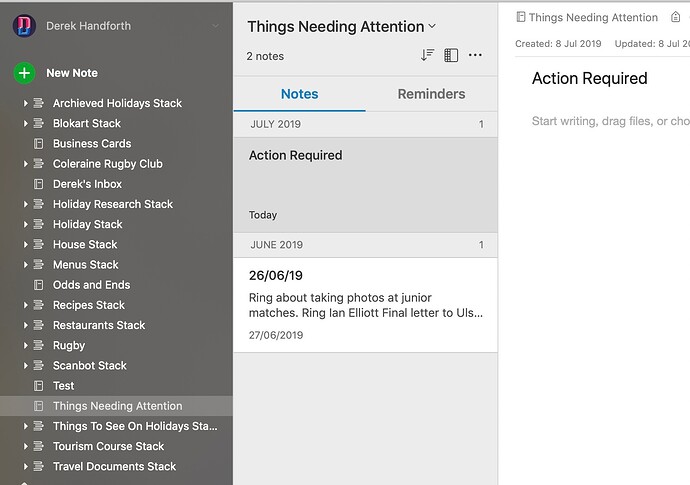Switch to the Notes tab
Viewport: 690px width, 485px height.
(299, 94)
